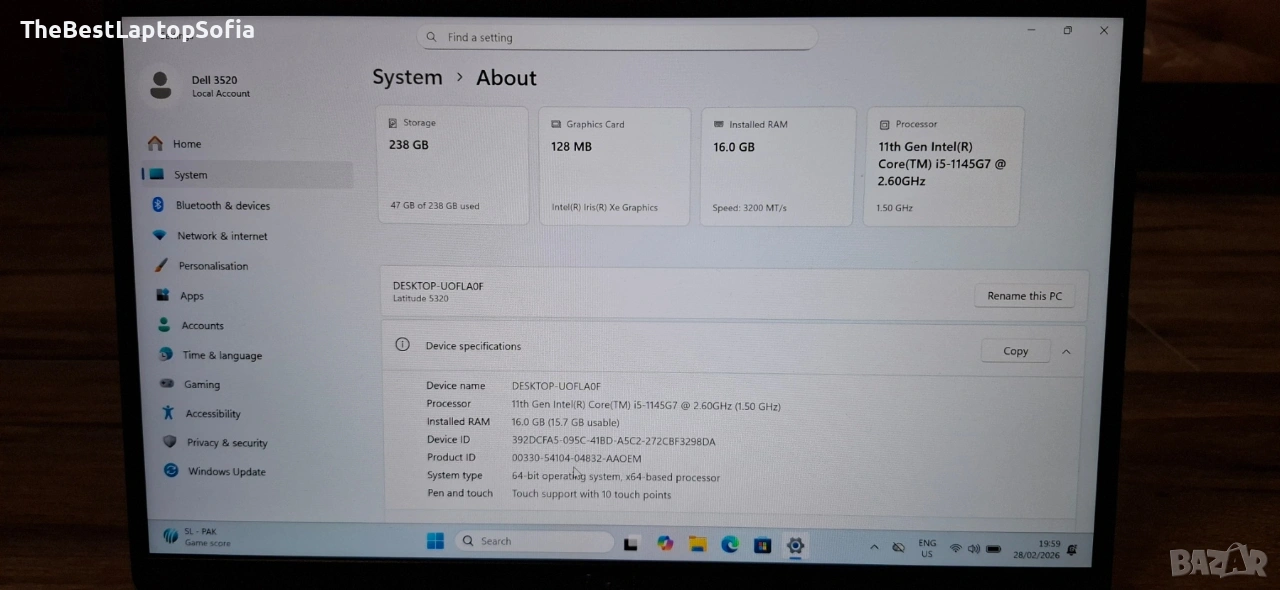Click the Network wifi icon in sidebar
1280x590 pixels.
pos(159,235)
